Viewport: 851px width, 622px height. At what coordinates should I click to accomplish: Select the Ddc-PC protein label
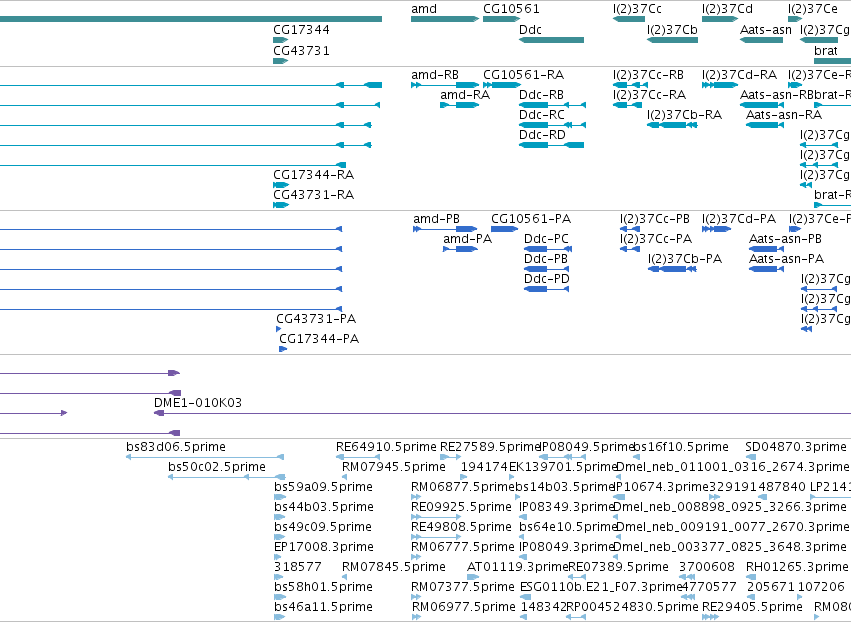pos(547,239)
